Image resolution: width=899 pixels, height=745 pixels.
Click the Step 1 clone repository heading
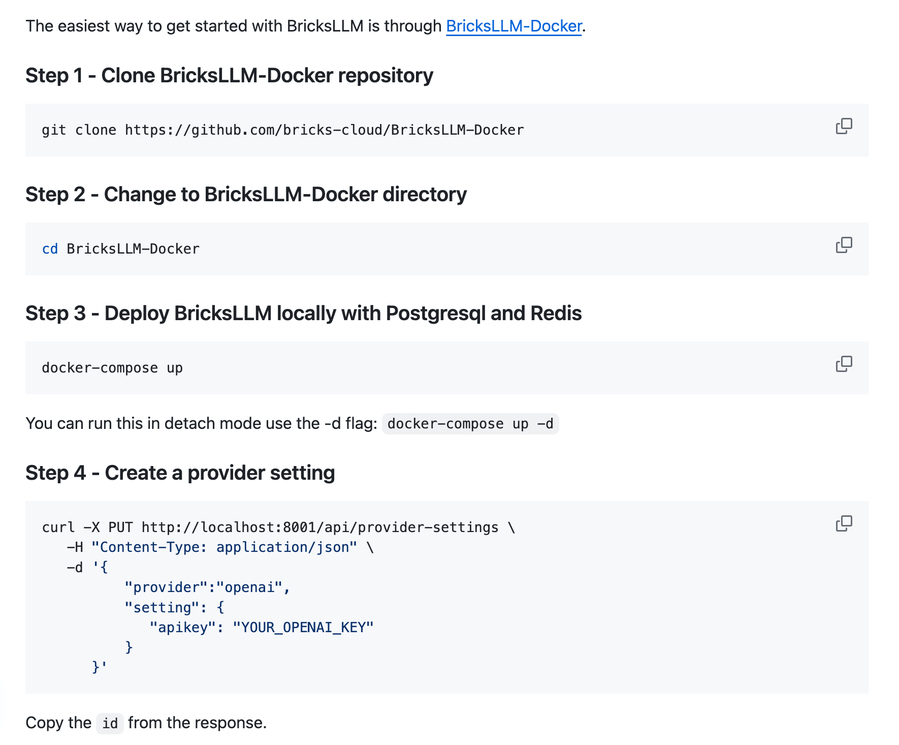229,75
